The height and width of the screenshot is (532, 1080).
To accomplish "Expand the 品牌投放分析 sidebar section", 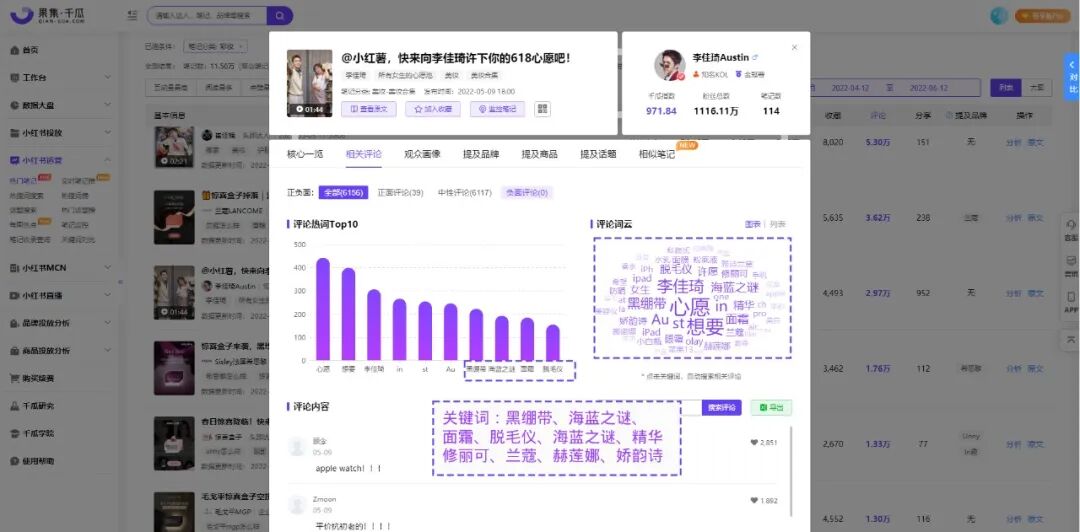I will 61,323.
